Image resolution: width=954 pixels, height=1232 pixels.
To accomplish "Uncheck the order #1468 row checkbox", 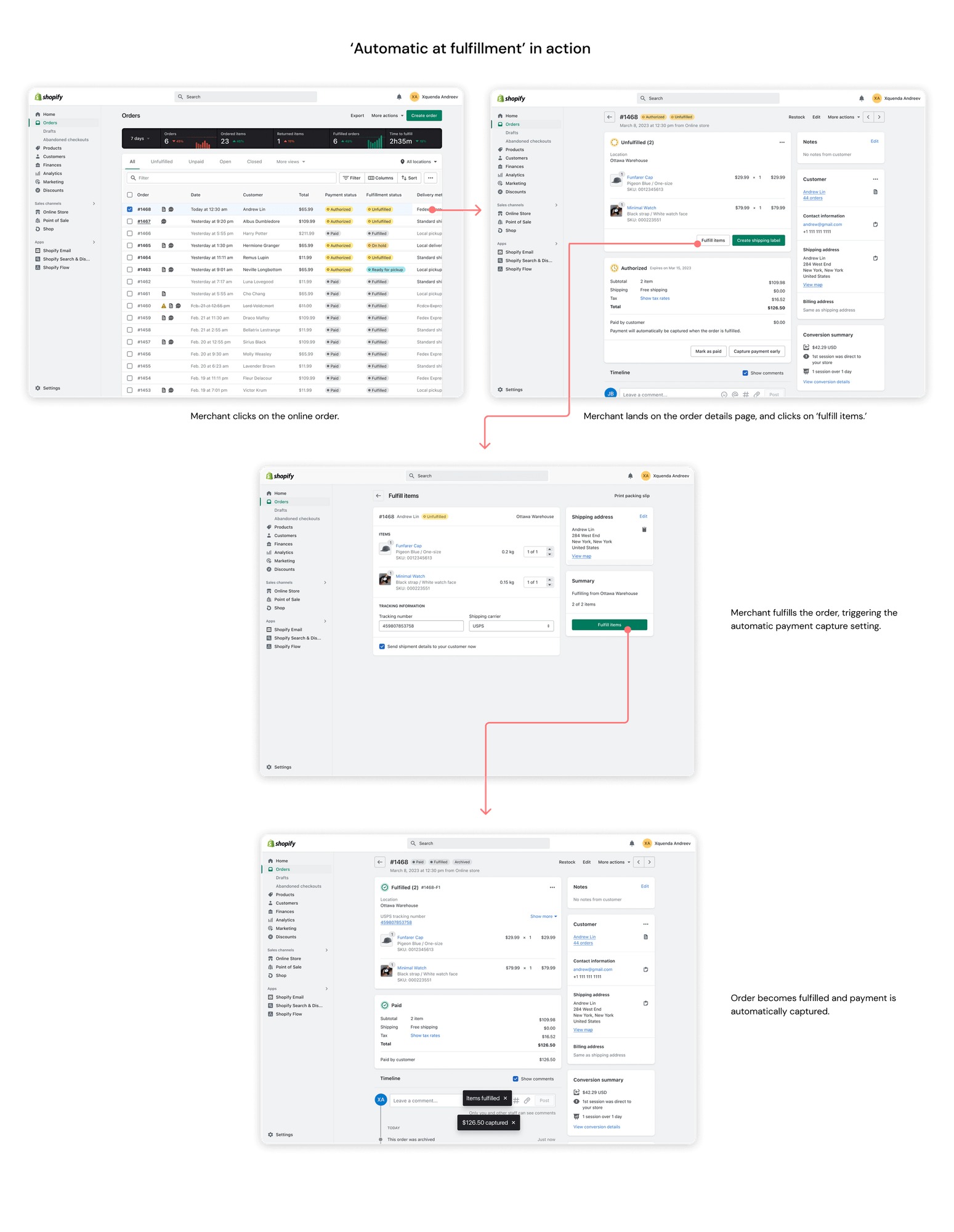I will (129, 209).
